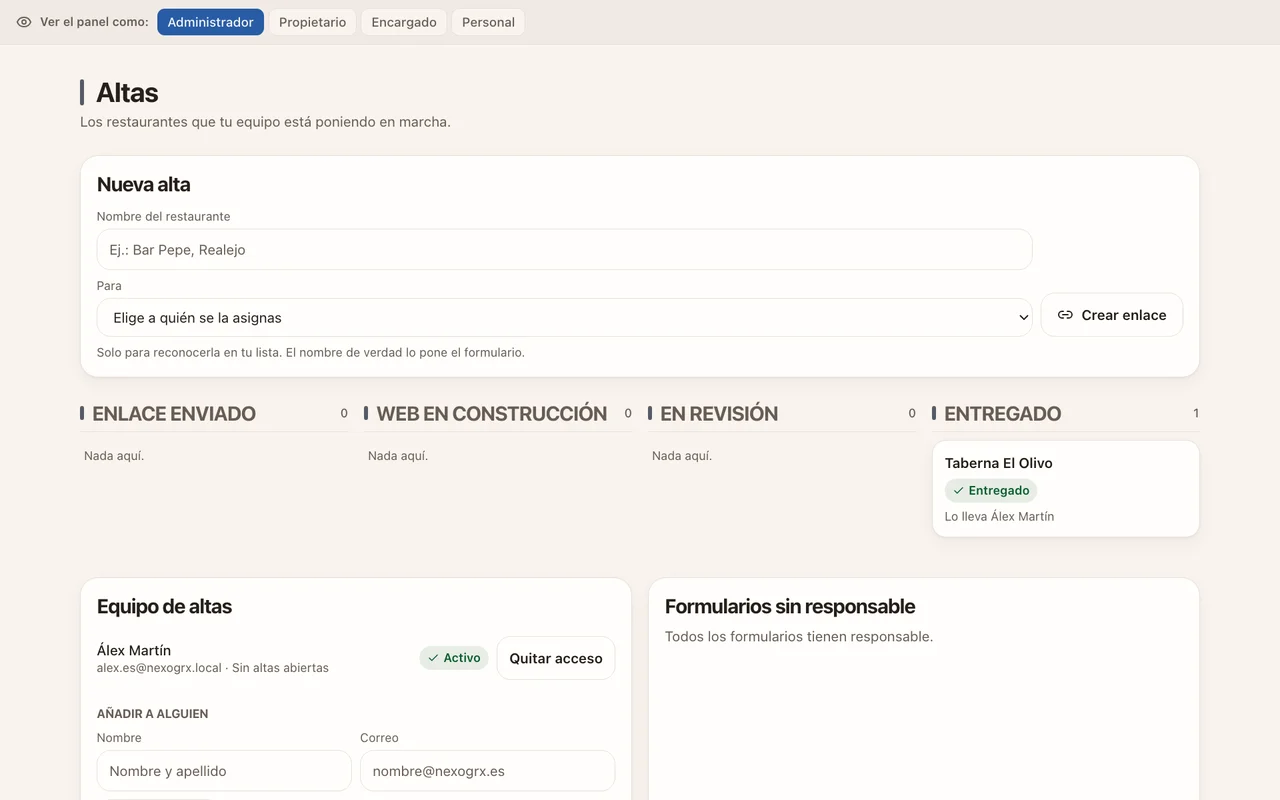This screenshot has width=1280, height=800.
Task: Click the name Álex Martín in the team list
Action: coord(134,650)
